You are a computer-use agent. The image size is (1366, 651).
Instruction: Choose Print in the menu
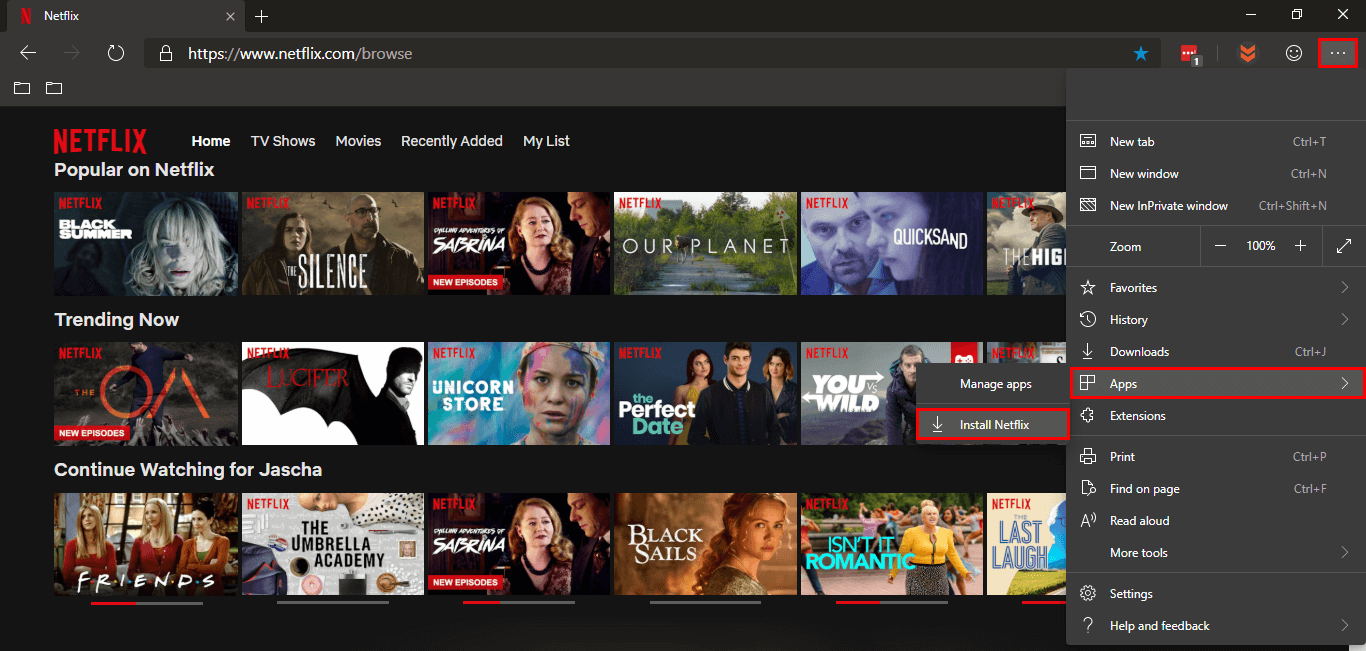(1216, 457)
